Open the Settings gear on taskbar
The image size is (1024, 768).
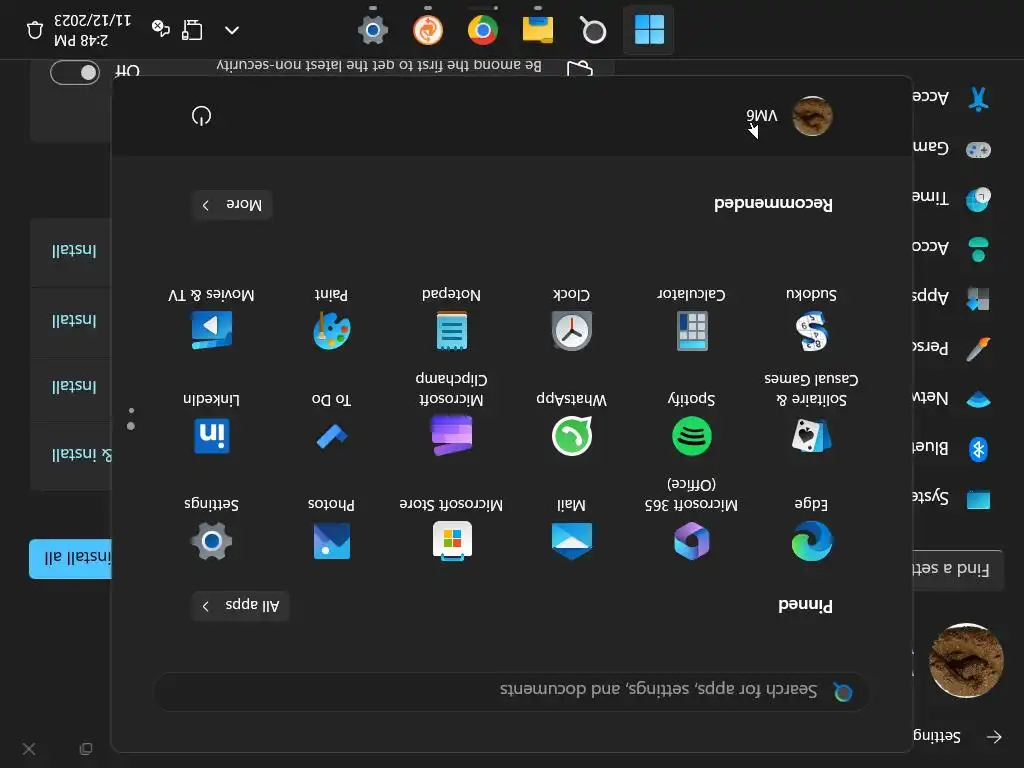[373, 30]
